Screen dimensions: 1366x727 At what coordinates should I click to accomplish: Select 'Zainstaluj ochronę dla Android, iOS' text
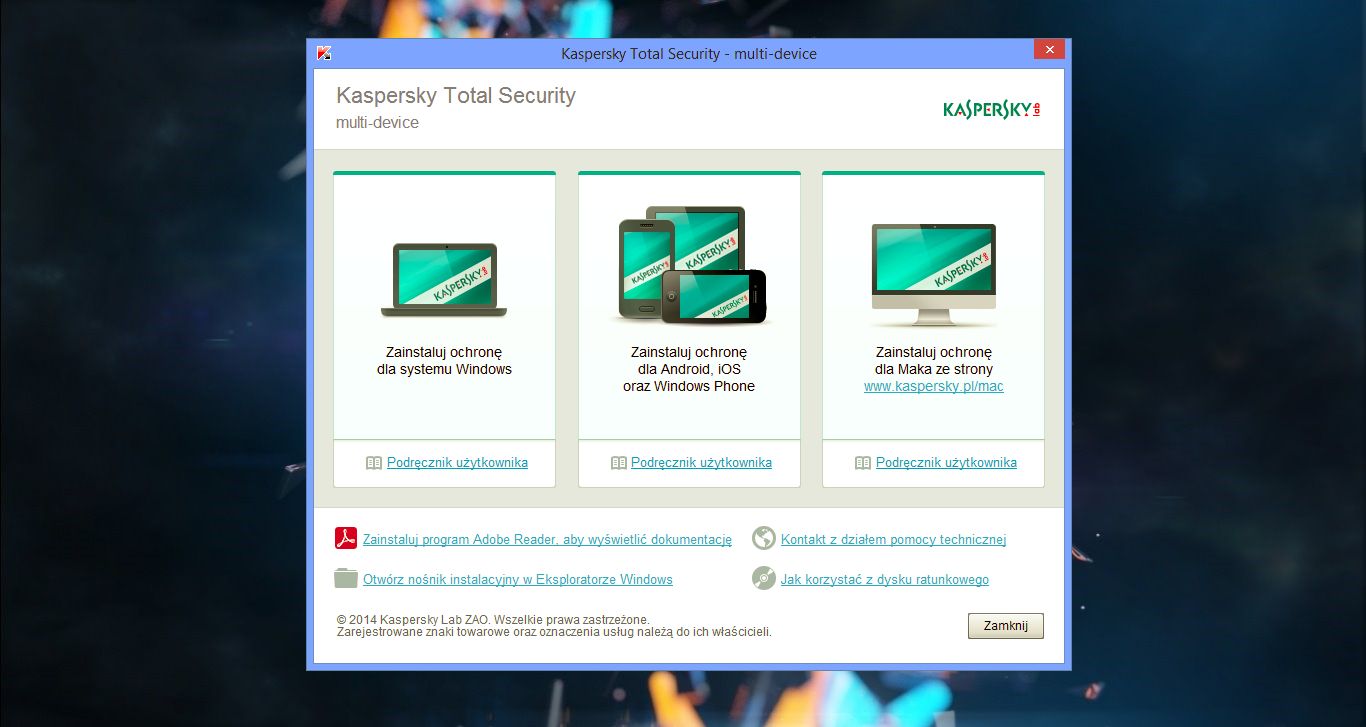(689, 361)
